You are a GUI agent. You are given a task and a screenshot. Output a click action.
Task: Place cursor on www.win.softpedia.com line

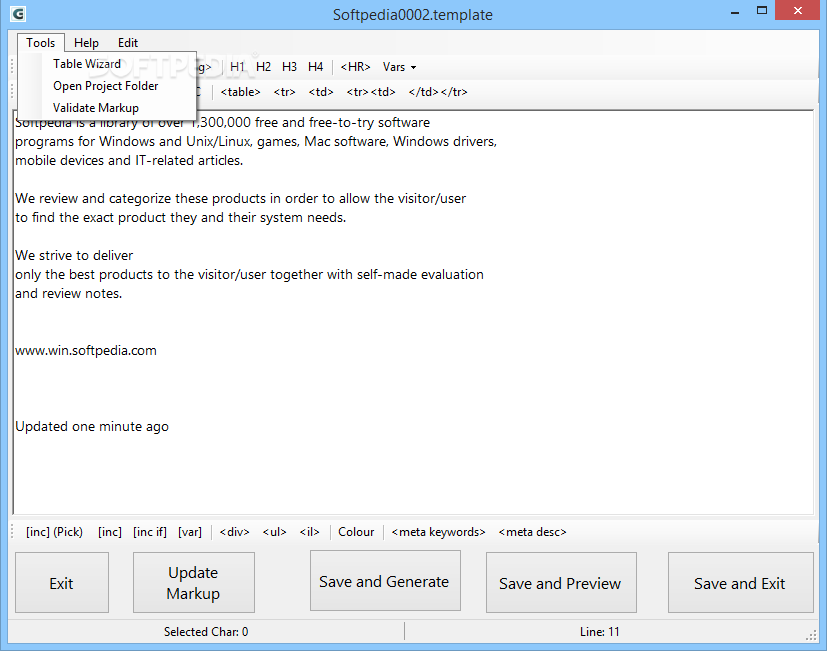[x=86, y=350]
